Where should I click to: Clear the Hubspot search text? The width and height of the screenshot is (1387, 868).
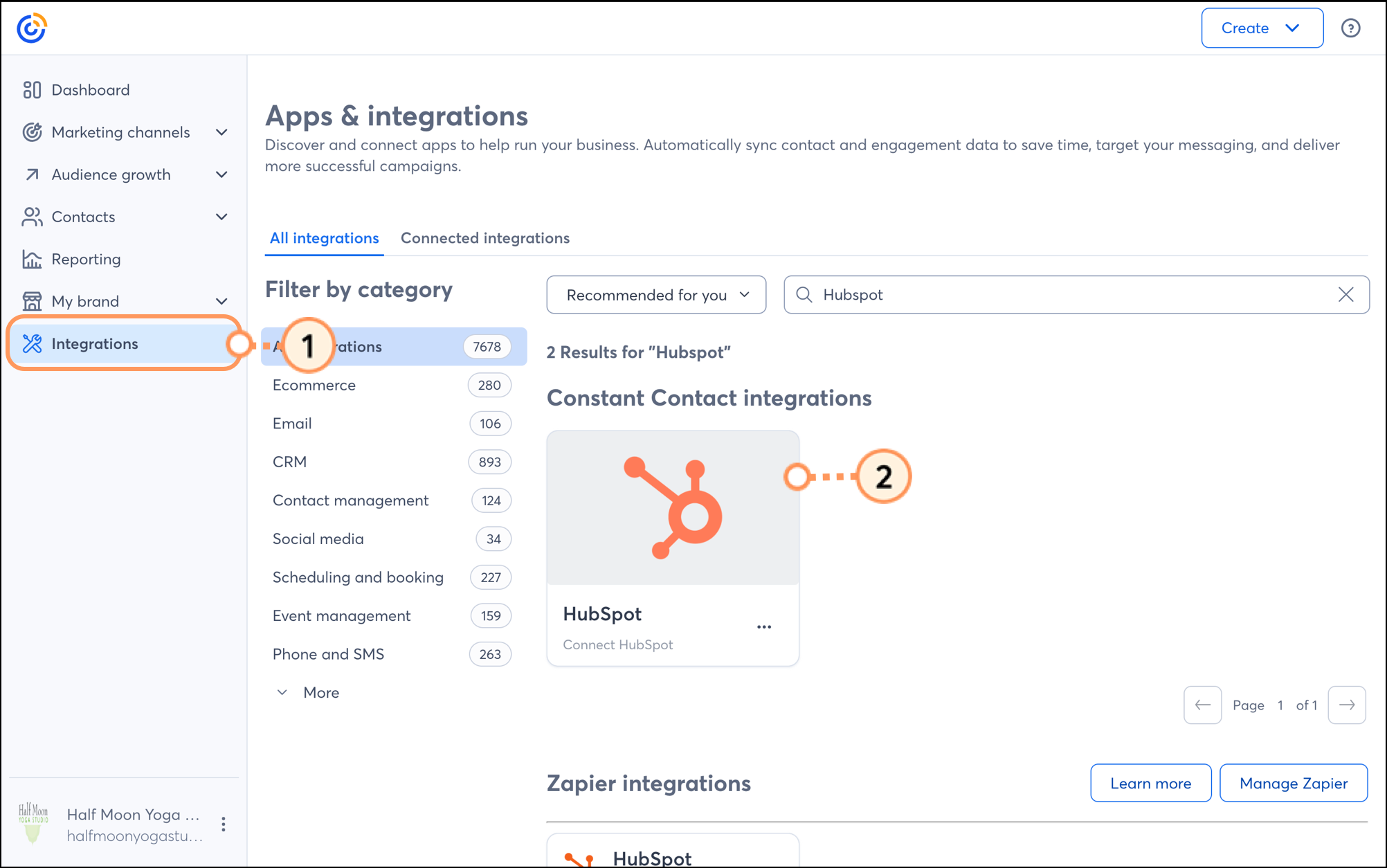1345,295
